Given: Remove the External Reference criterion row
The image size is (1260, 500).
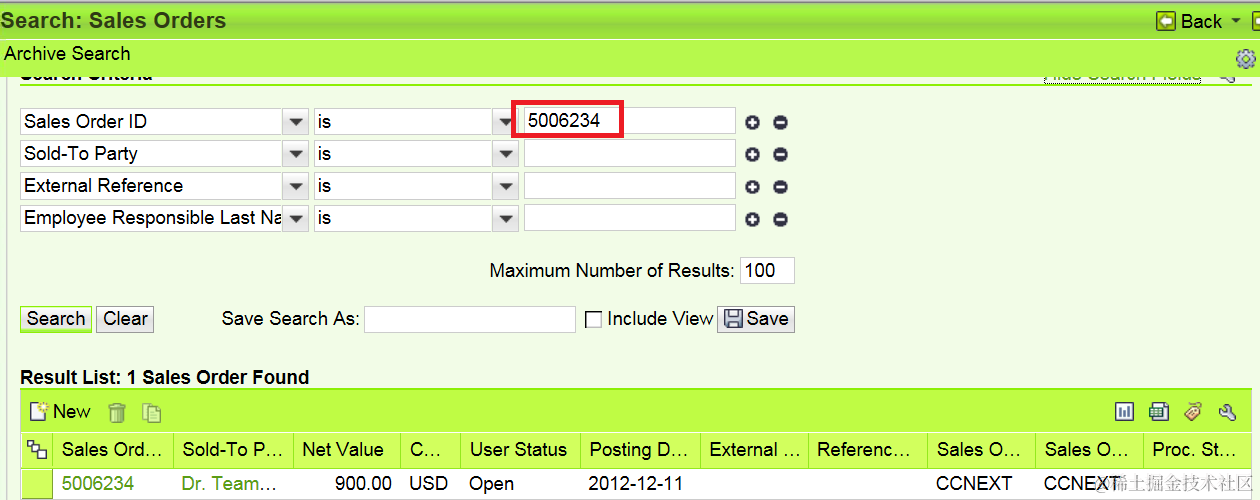Looking at the screenshot, I should point(781,187).
